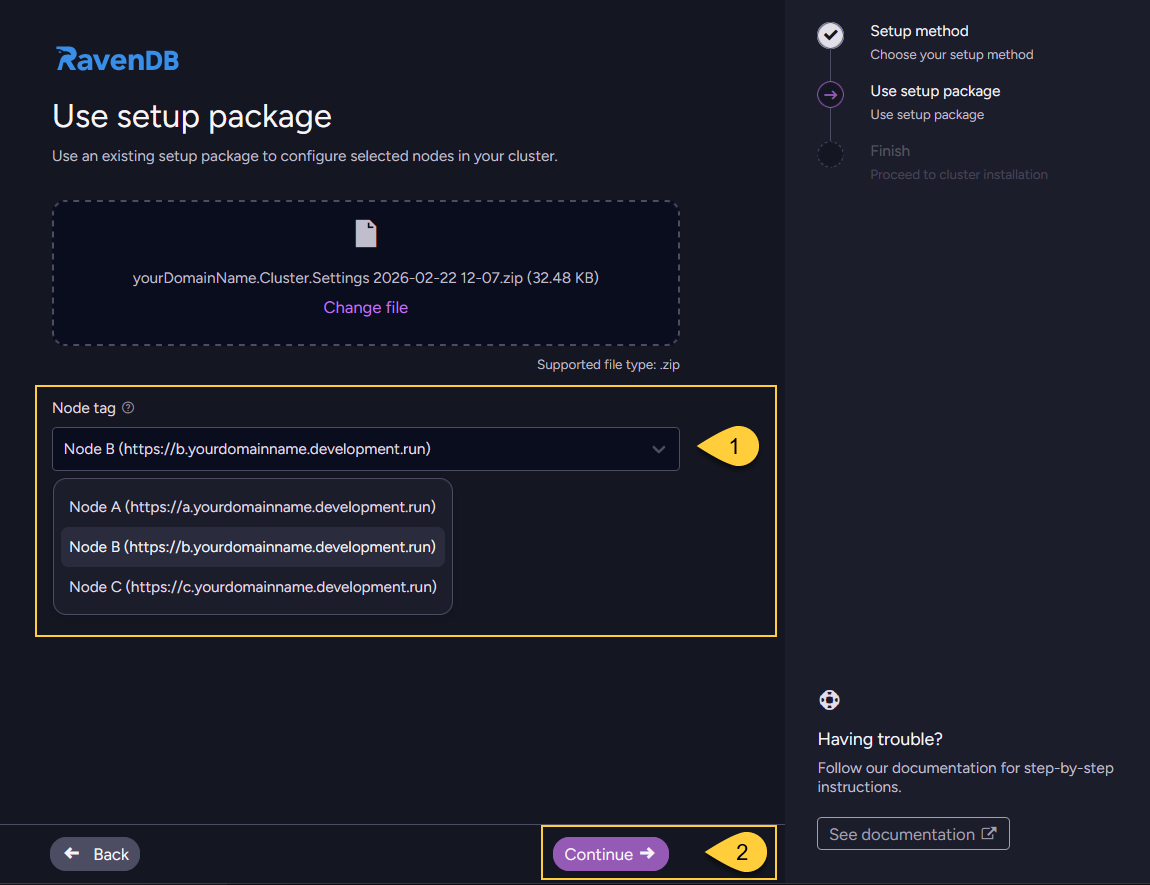Image resolution: width=1150 pixels, height=885 pixels.
Task: Select Node C from the dropdown list
Action: tap(252, 587)
